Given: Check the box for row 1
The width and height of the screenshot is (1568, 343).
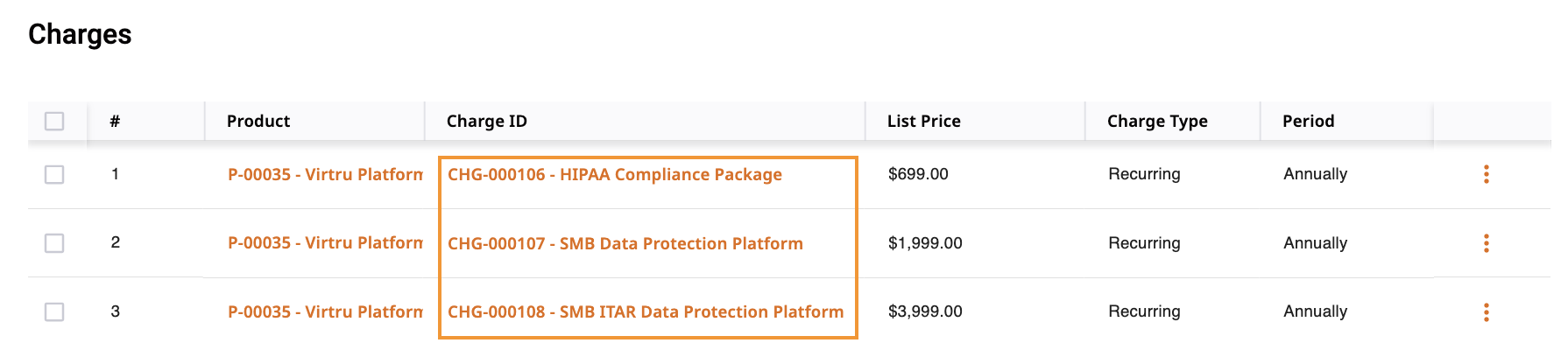Looking at the screenshot, I should (54, 174).
